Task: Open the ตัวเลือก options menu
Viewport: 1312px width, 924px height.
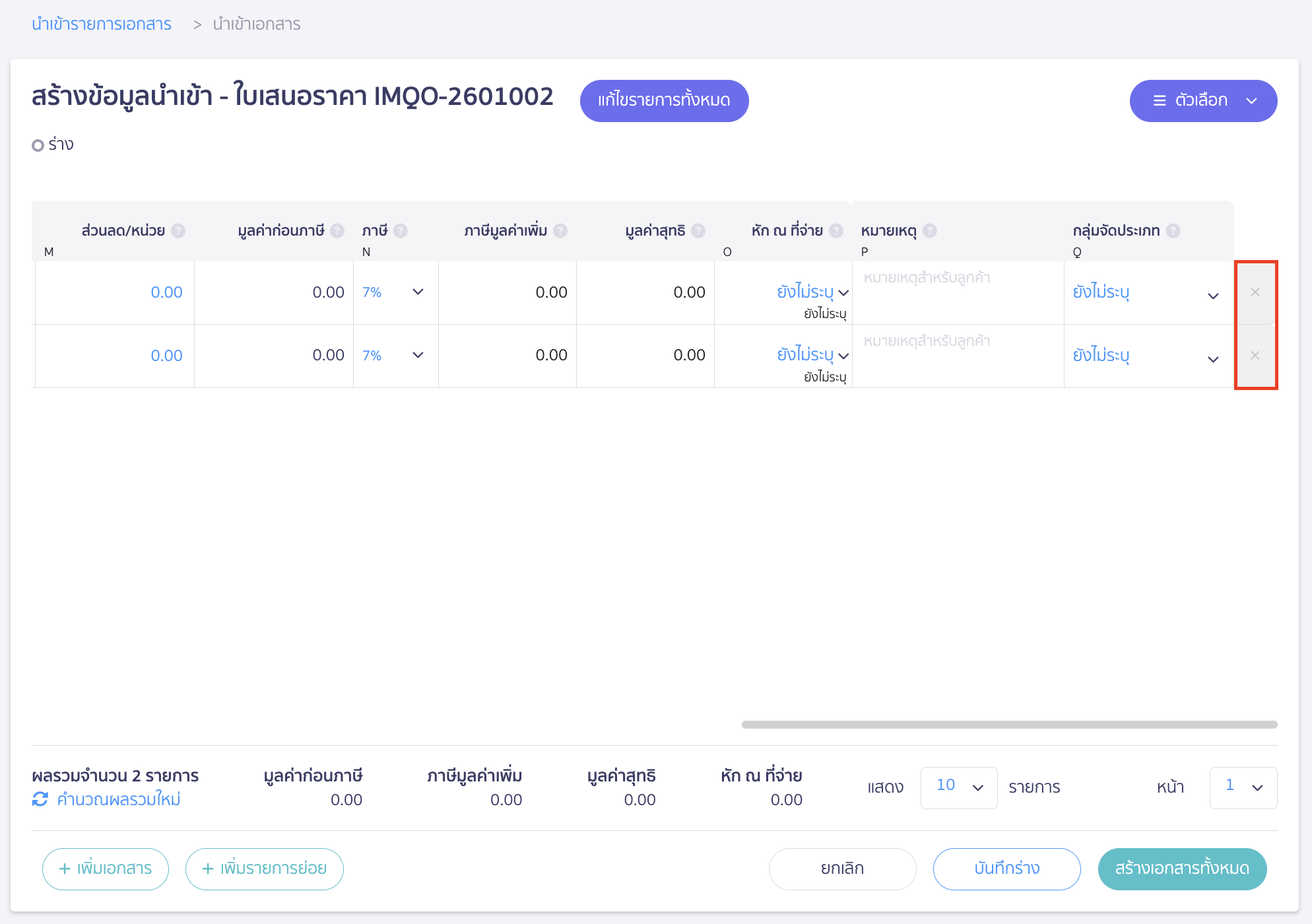Action: [1202, 100]
